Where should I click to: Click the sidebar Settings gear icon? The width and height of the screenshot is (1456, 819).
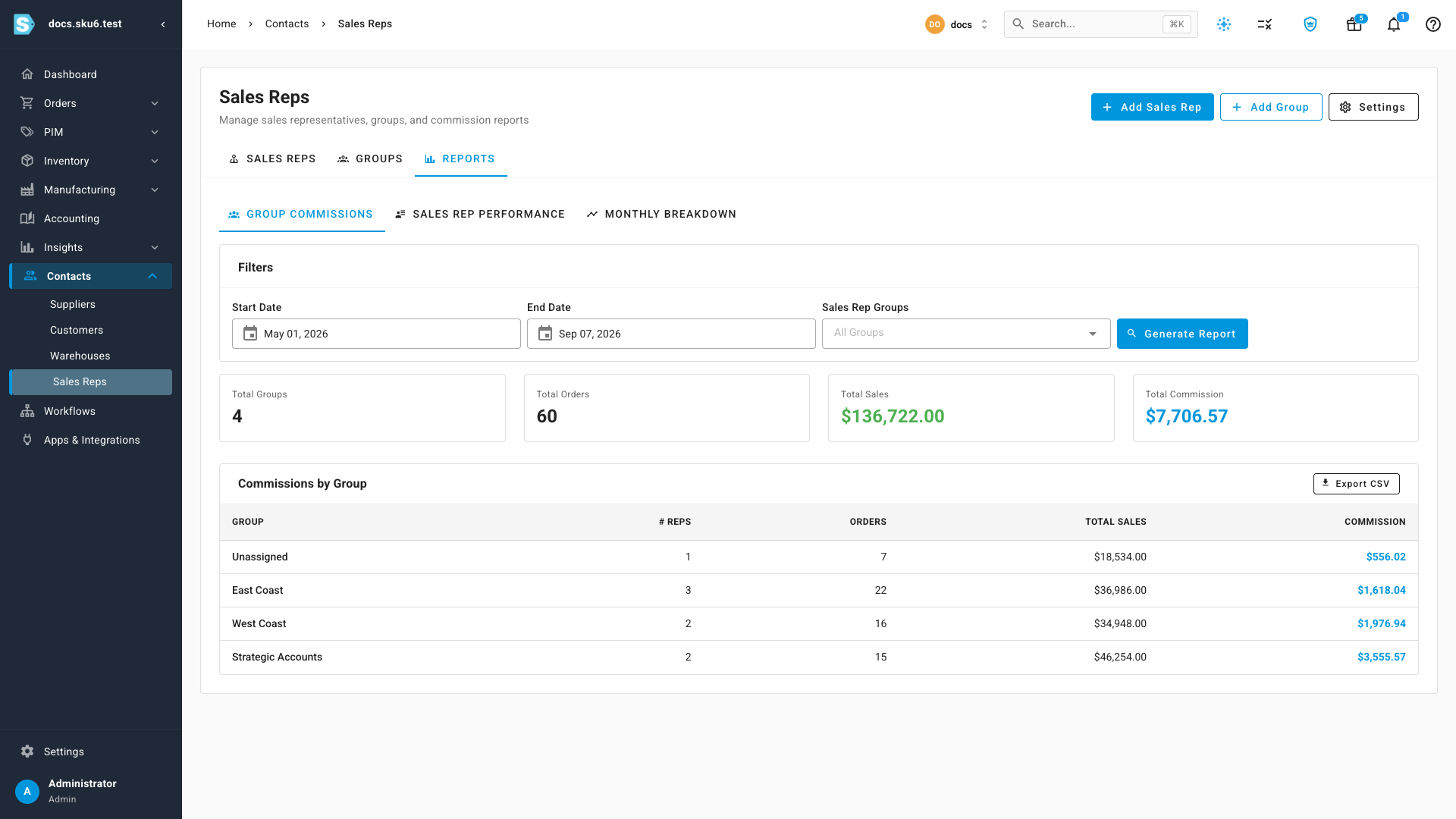27,752
